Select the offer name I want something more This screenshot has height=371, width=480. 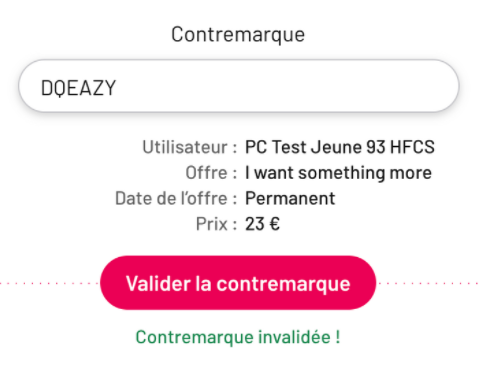click(338, 173)
